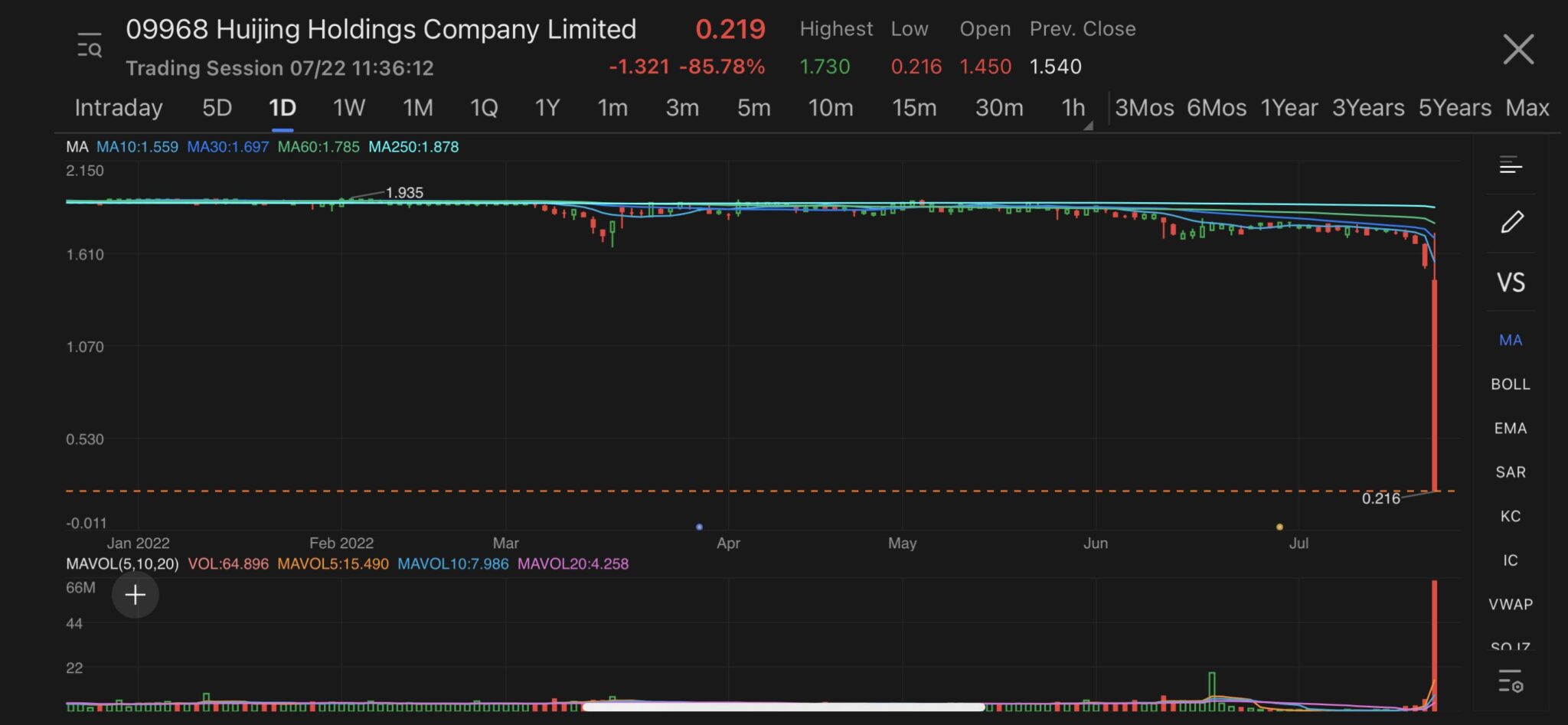Click the blue event dot near Apr
Image resolution: width=1568 pixels, height=725 pixels.
[699, 527]
